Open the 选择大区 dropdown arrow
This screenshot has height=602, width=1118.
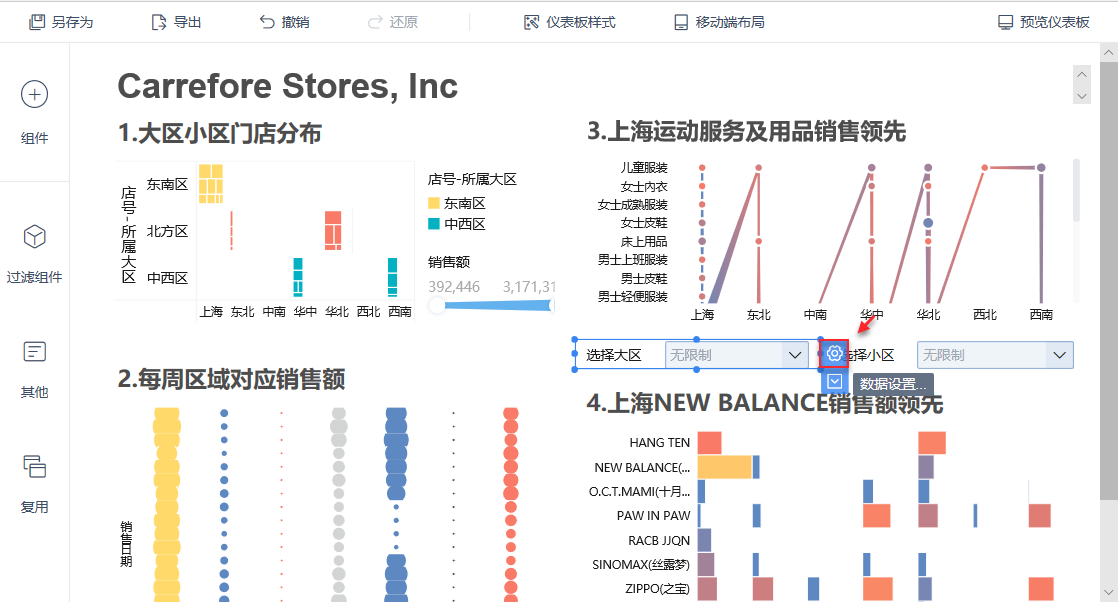pyautogui.click(x=794, y=355)
